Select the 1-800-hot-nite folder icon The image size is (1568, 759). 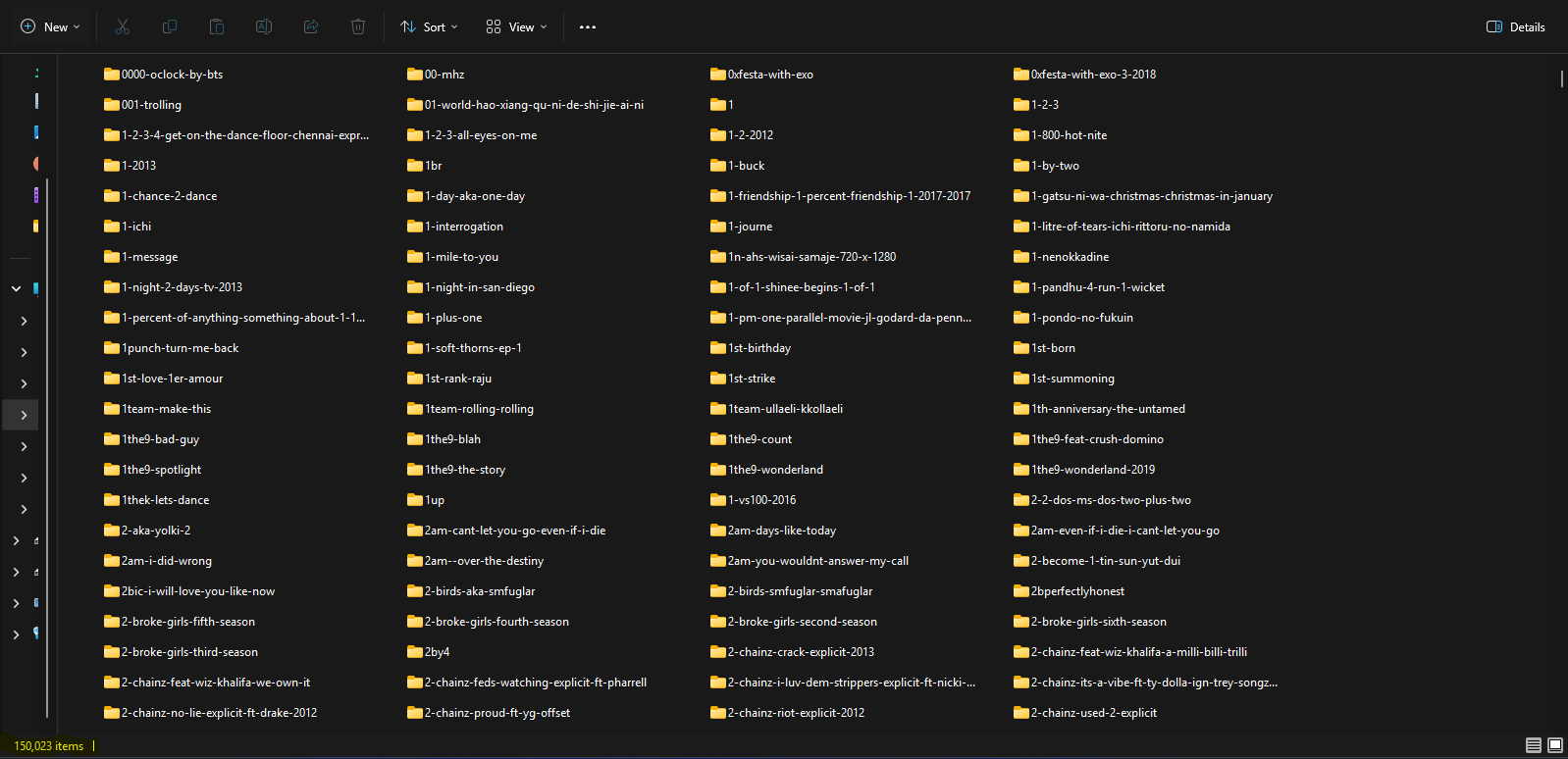click(1021, 134)
